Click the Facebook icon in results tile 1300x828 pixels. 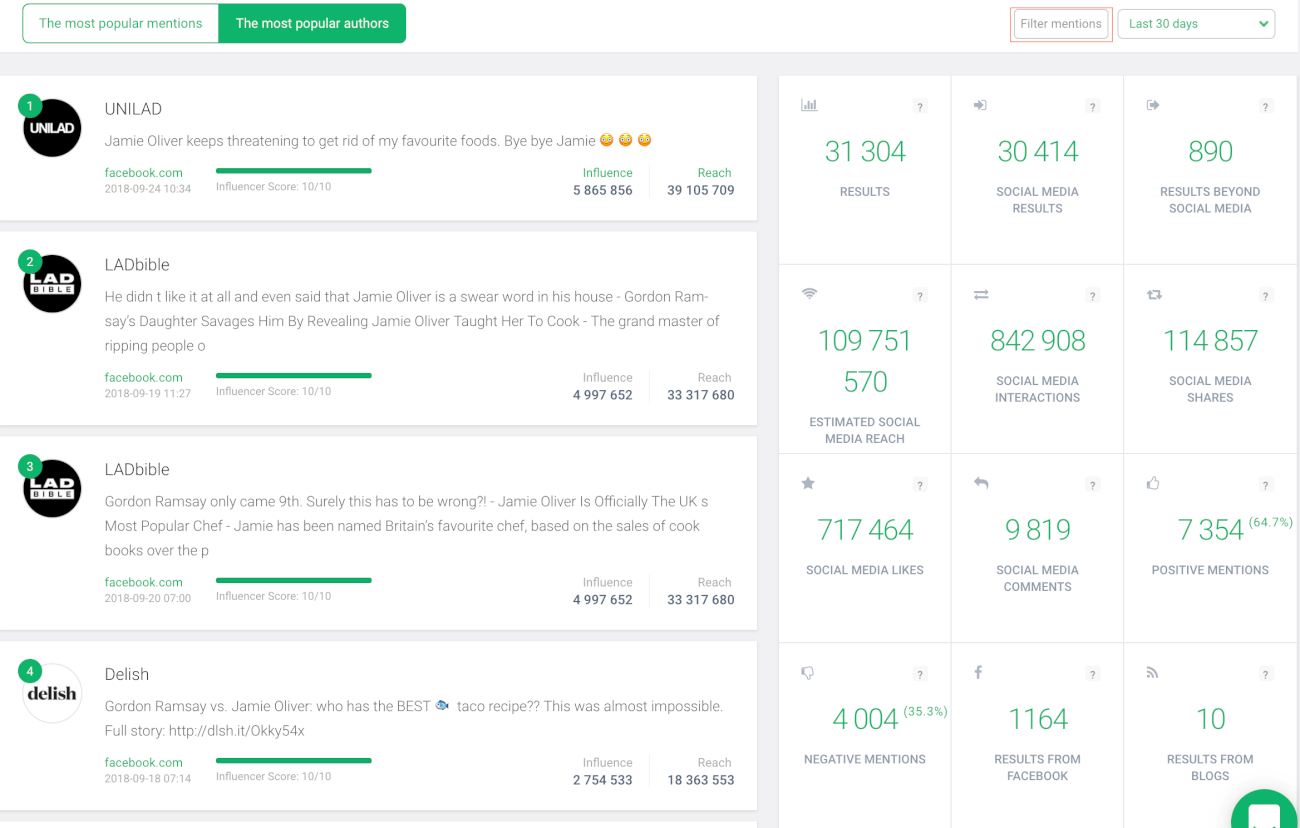click(x=978, y=672)
